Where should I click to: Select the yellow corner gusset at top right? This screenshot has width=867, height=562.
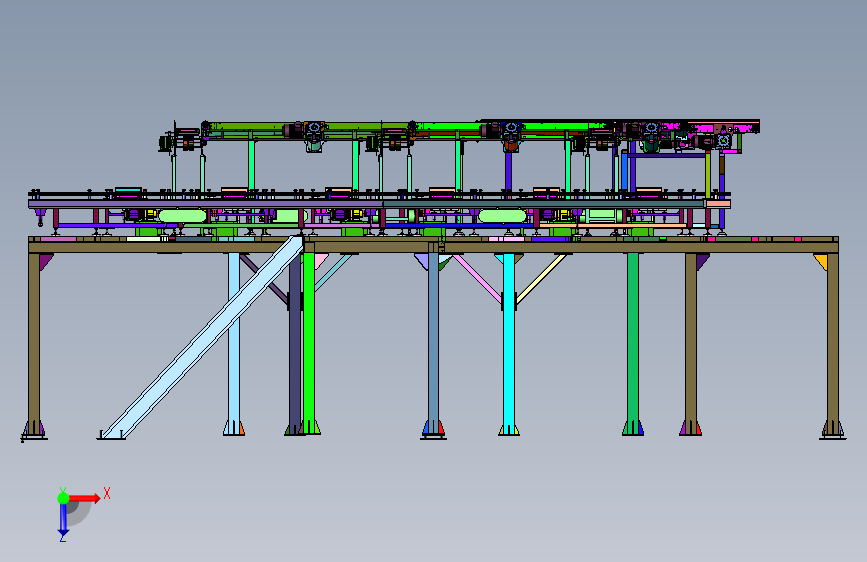point(822,260)
